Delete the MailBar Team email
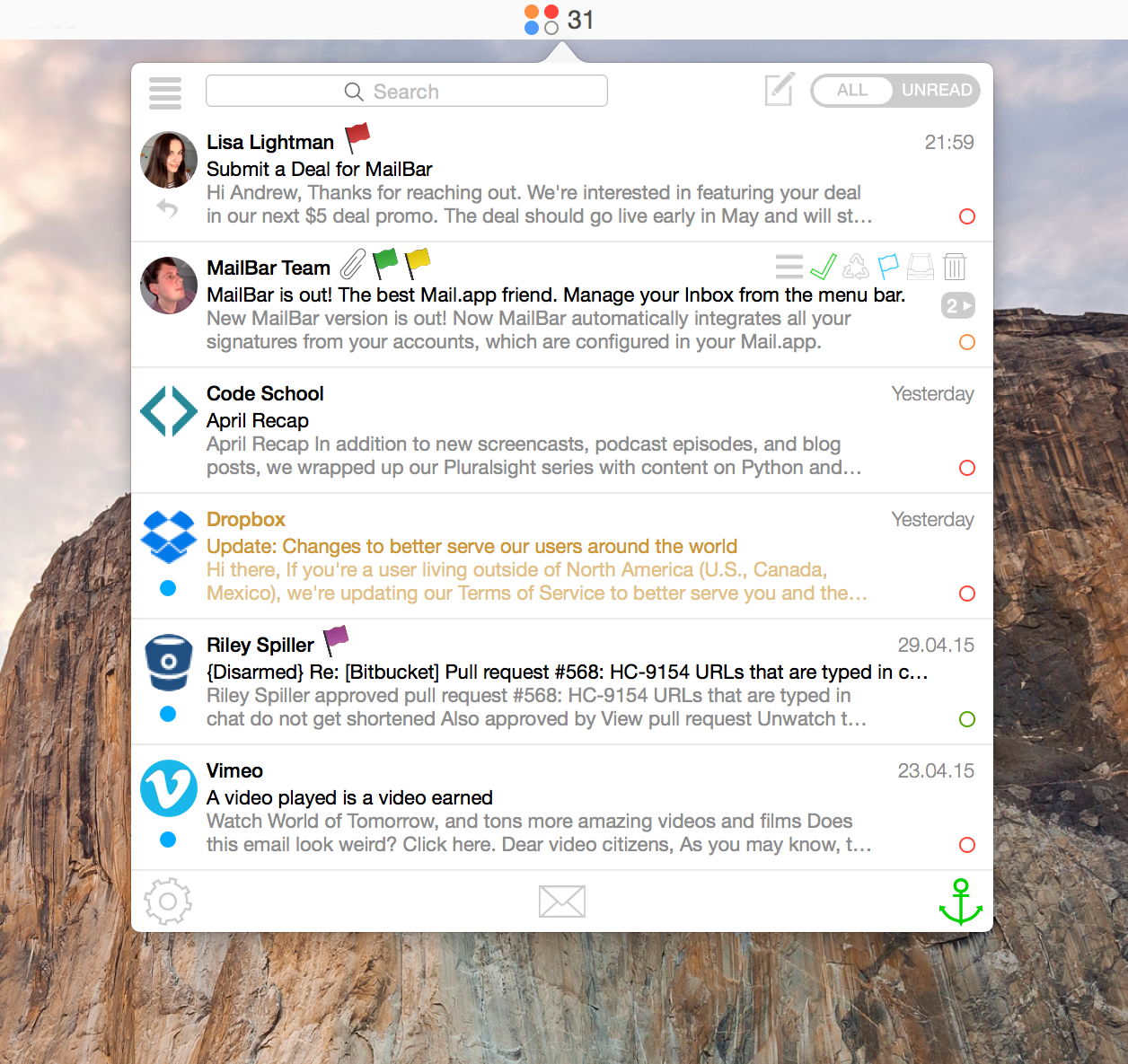Image resolution: width=1128 pixels, height=1064 pixels. (x=954, y=266)
